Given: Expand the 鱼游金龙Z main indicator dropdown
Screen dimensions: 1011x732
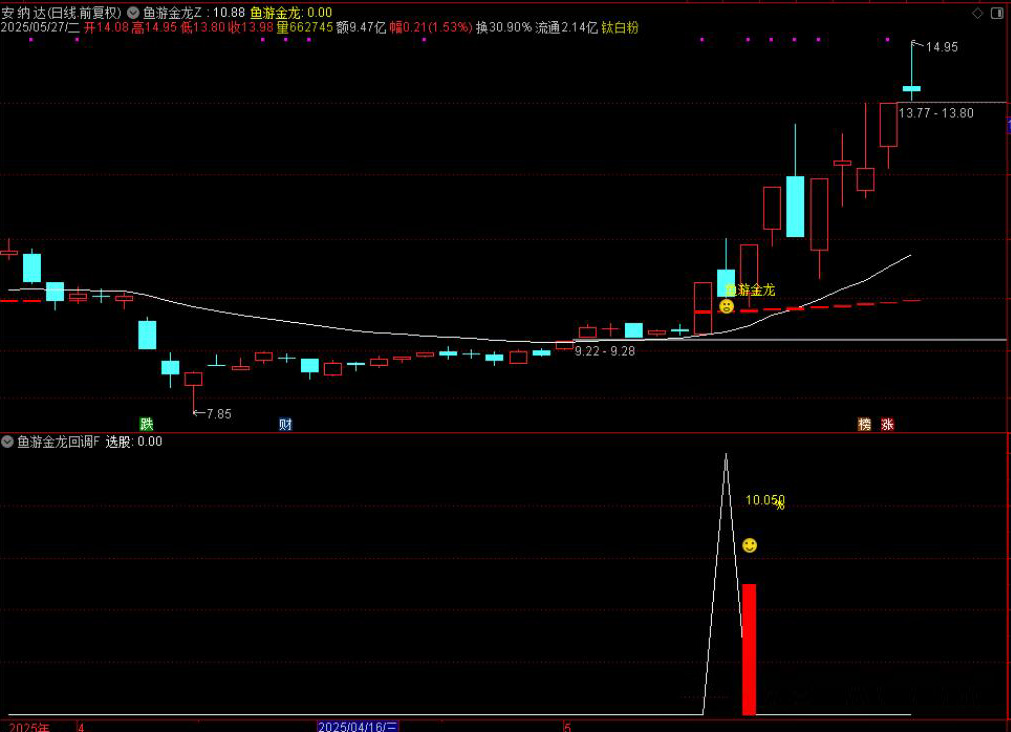Looking at the screenshot, I should click(x=135, y=13).
